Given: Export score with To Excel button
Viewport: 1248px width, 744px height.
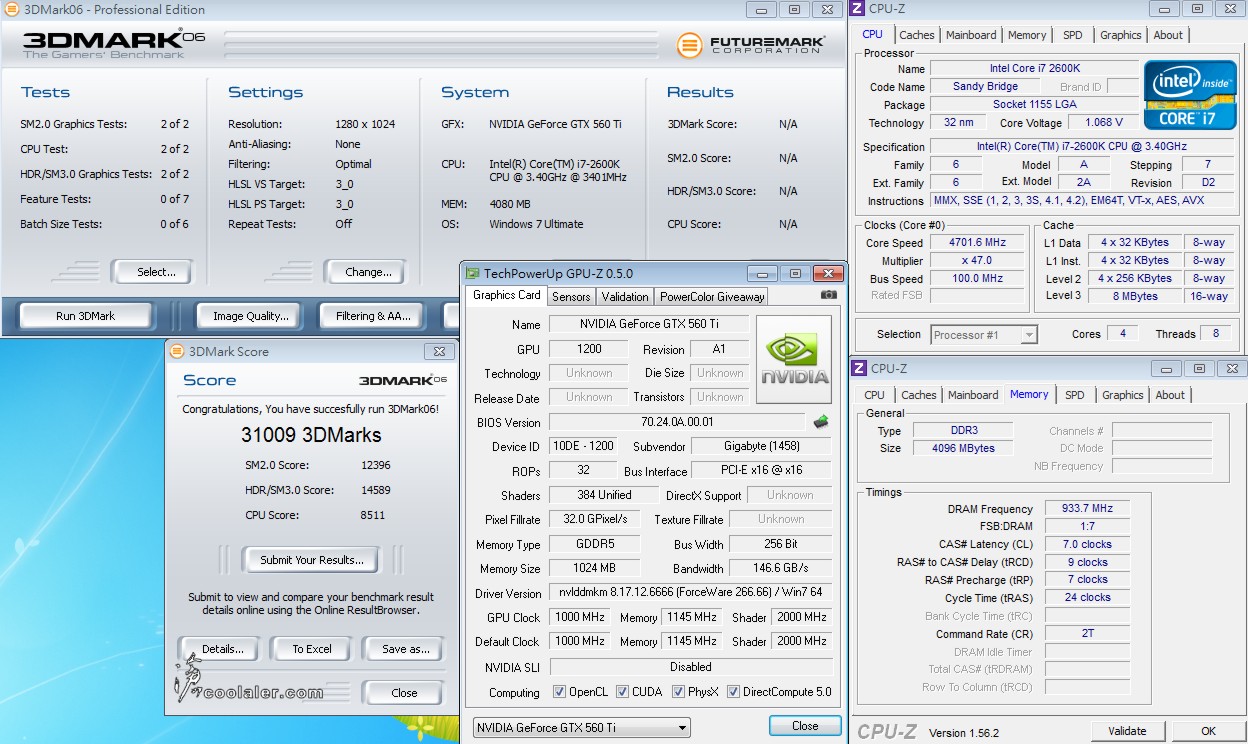Looking at the screenshot, I should [312, 649].
